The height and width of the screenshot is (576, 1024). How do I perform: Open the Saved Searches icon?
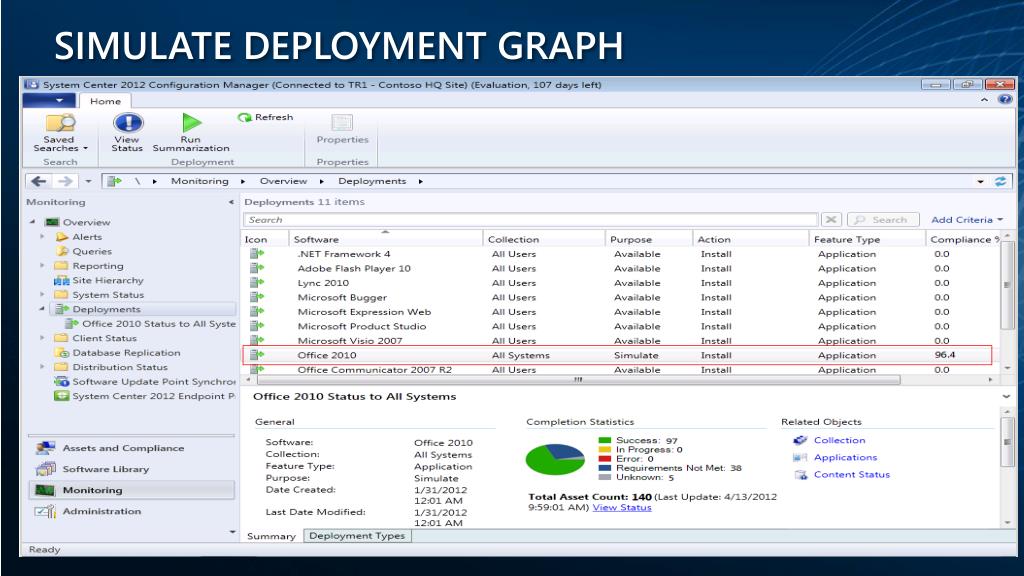(x=59, y=123)
